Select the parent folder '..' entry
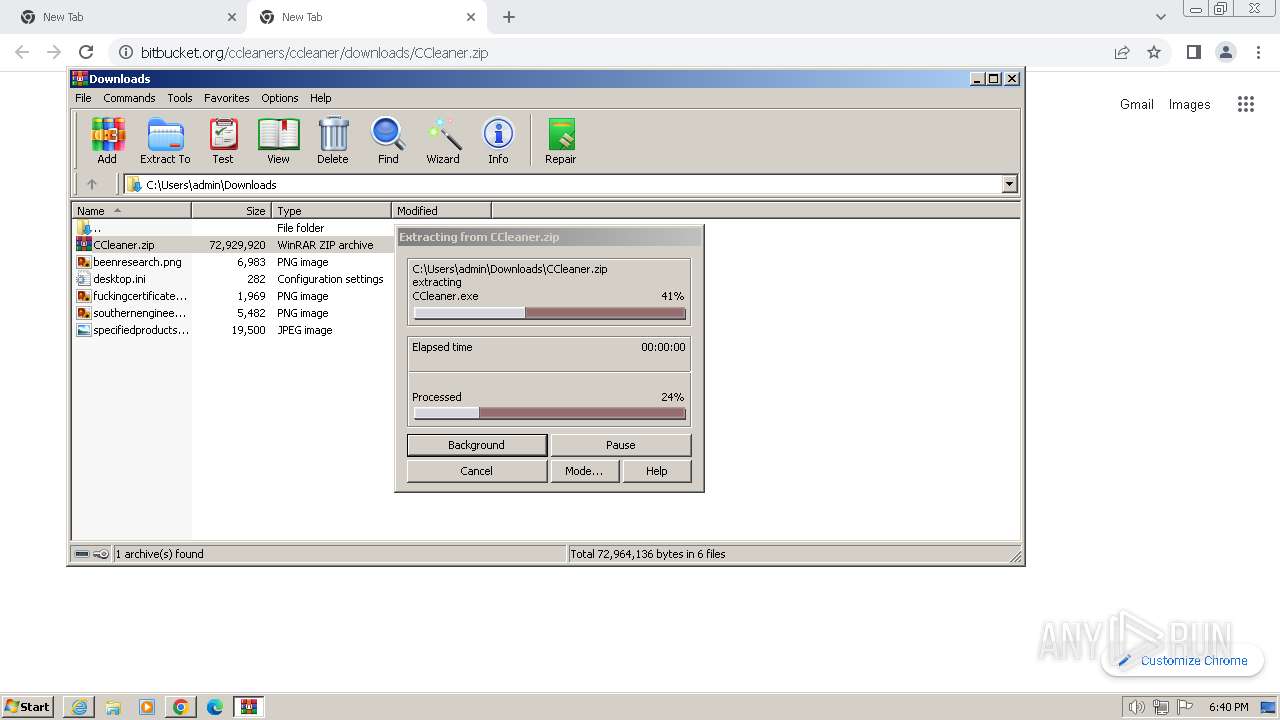The height and width of the screenshot is (720, 1280). pos(89,228)
